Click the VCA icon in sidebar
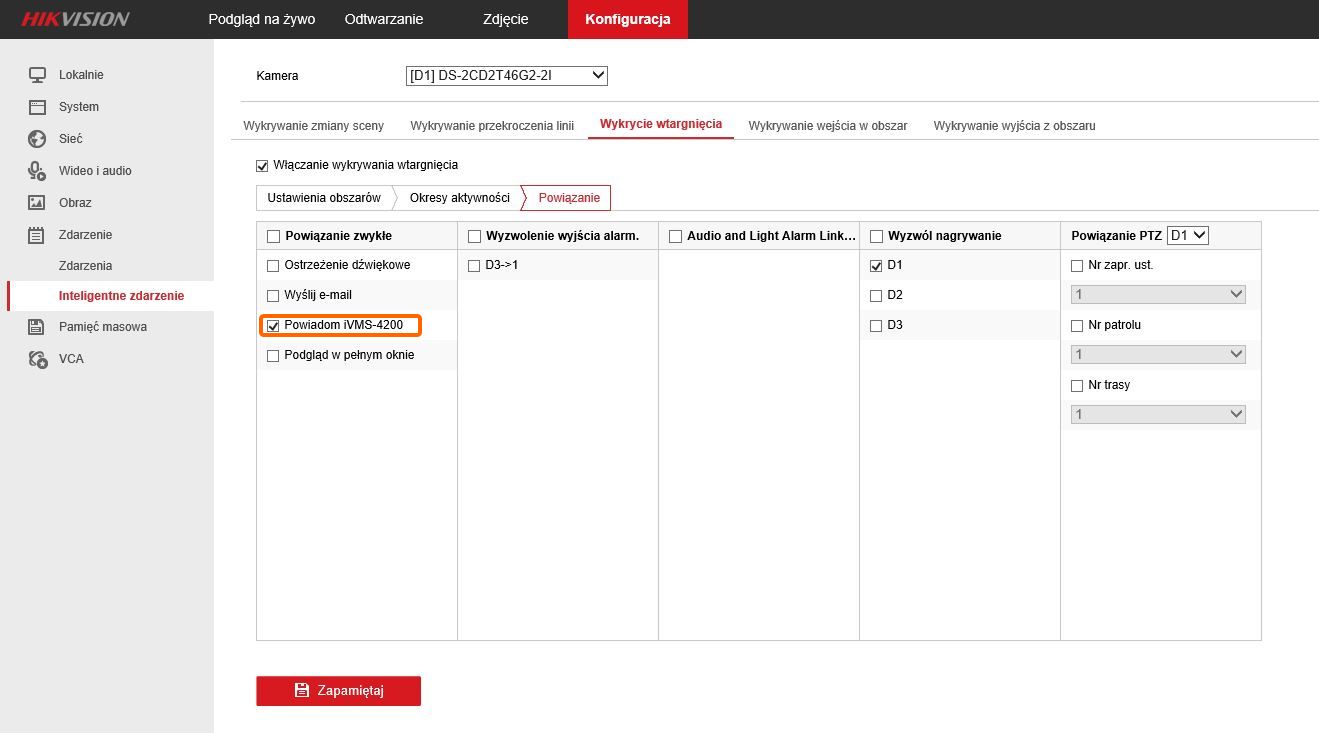This screenshot has height=733, width=1319. [x=37, y=359]
